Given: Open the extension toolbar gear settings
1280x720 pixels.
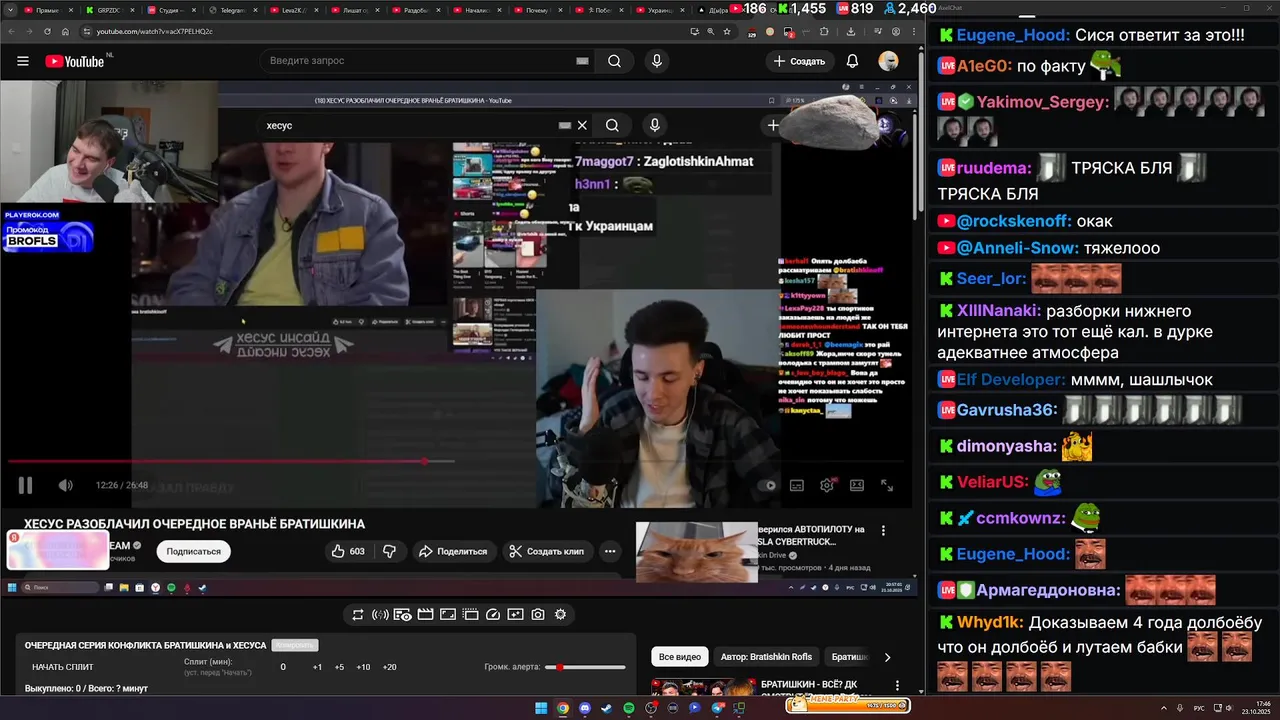Looking at the screenshot, I should click(560, 615).
